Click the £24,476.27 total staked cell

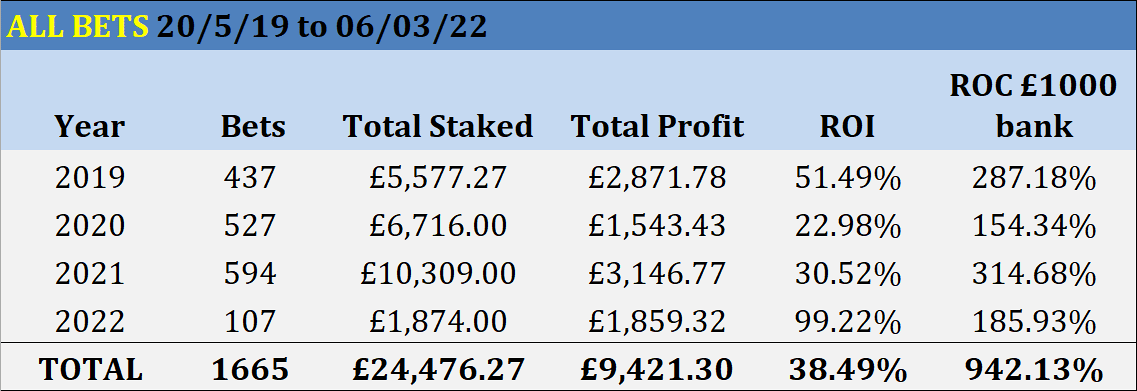point(438,369)
